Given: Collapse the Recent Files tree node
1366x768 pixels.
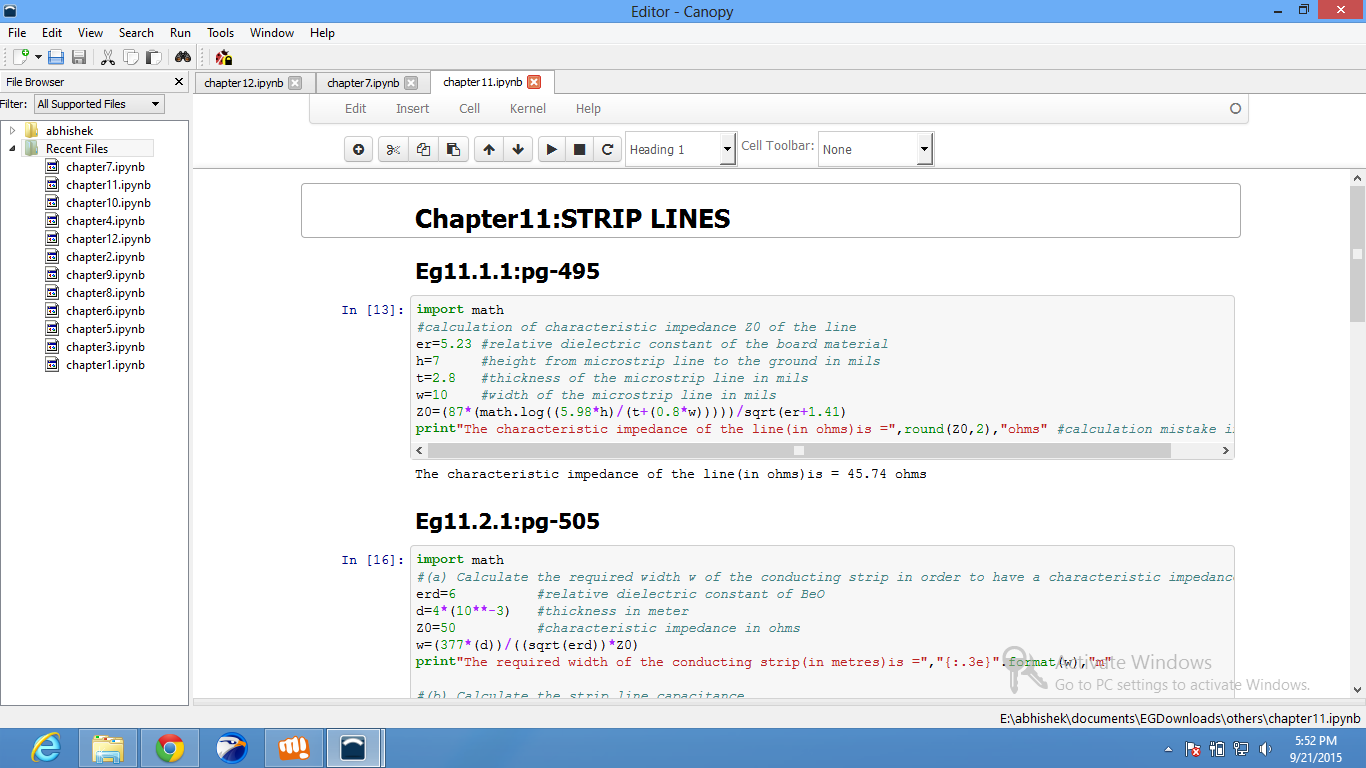Looking at the screenshot, I should (13, 149).
